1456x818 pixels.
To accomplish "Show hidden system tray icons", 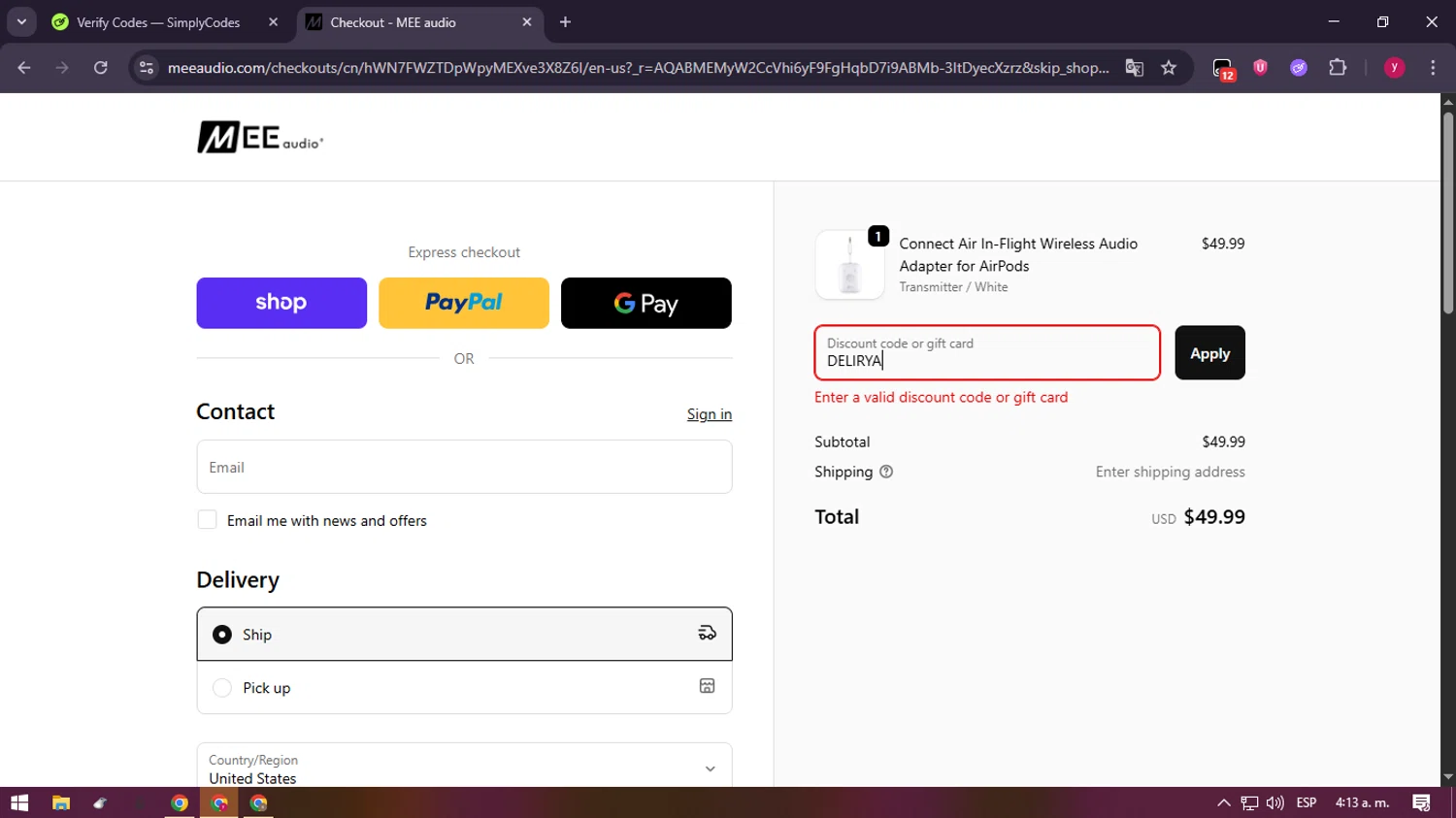I will 1223,802.
